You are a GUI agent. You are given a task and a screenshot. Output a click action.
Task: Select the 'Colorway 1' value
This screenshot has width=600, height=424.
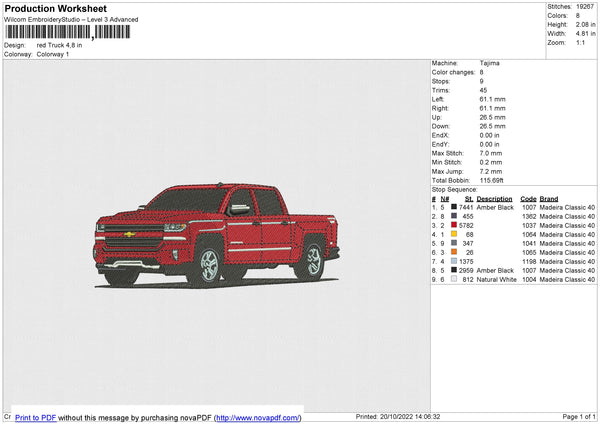53,54
